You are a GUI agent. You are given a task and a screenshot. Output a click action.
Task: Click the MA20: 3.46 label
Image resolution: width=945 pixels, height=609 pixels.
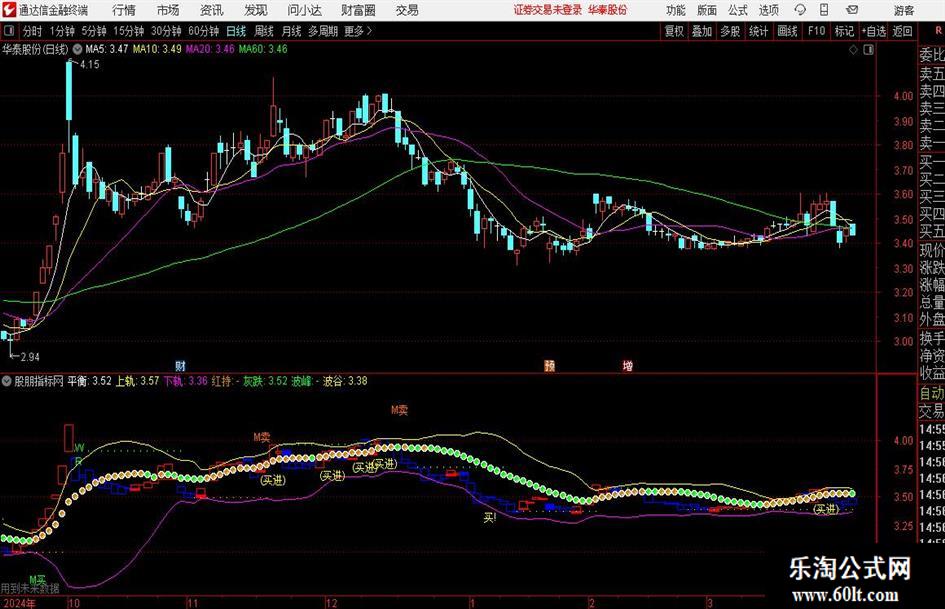tap(210, 49)
